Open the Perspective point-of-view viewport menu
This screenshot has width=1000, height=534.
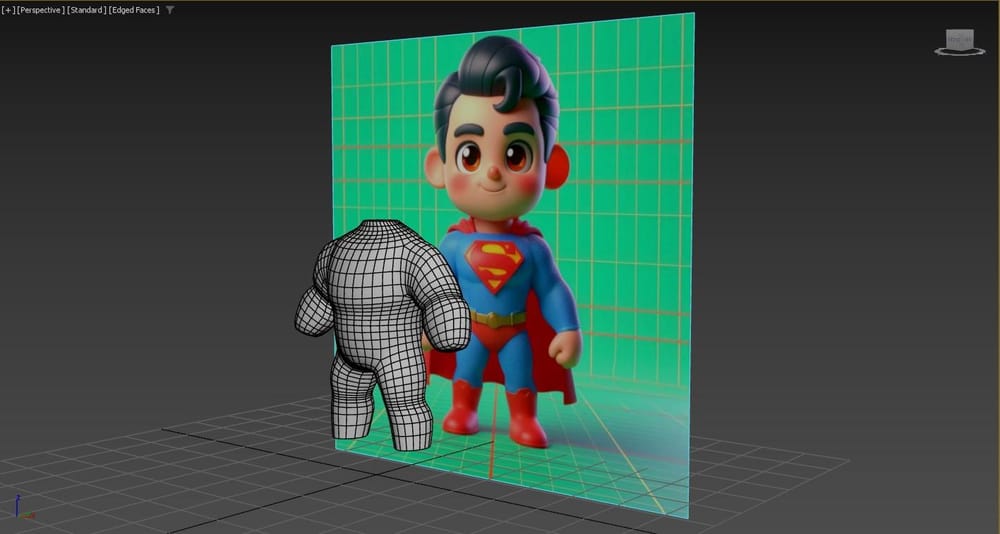pos(41,10)
